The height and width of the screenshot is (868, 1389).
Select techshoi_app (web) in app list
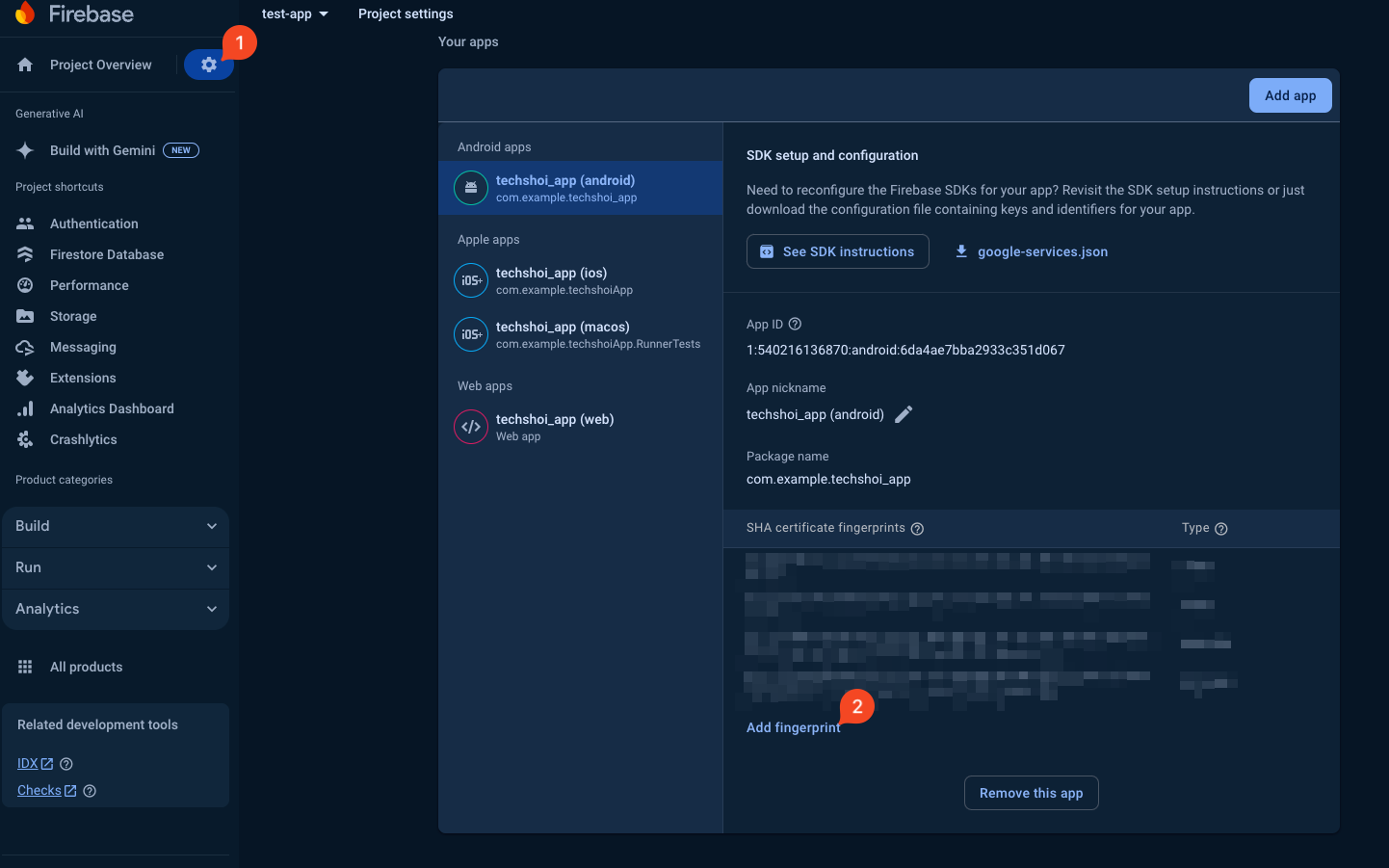point(580,427)
